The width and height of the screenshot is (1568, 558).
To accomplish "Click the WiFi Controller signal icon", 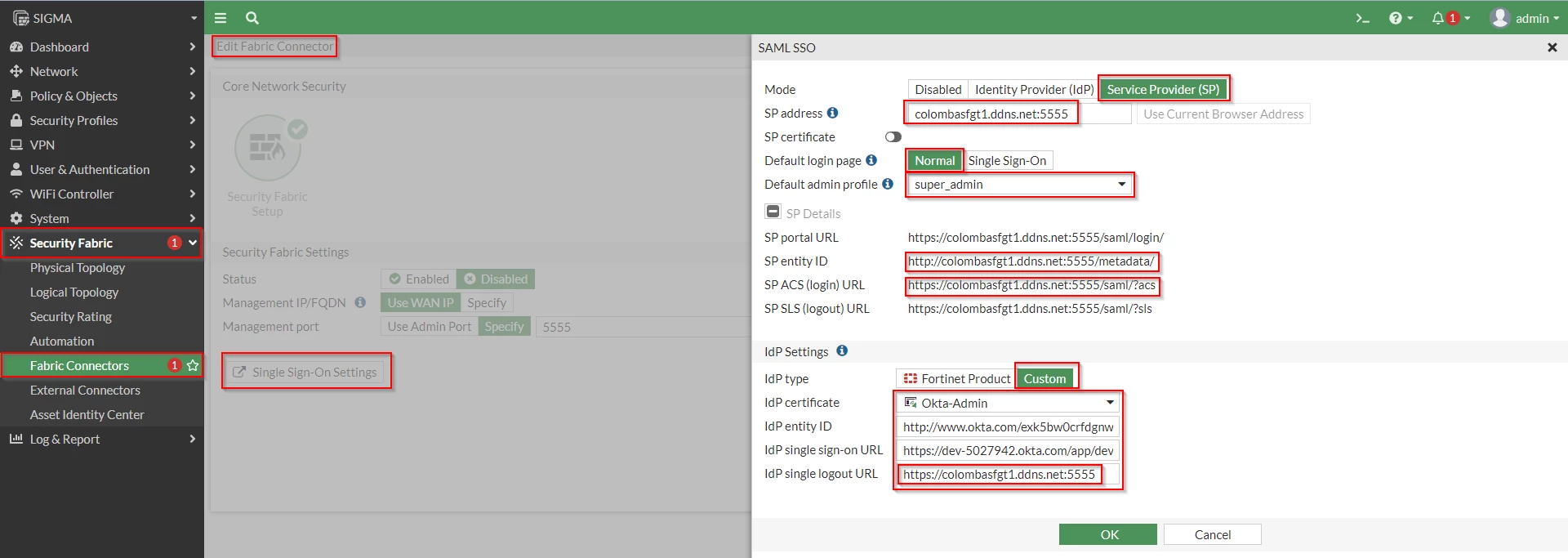I will [x=16, y=194].
